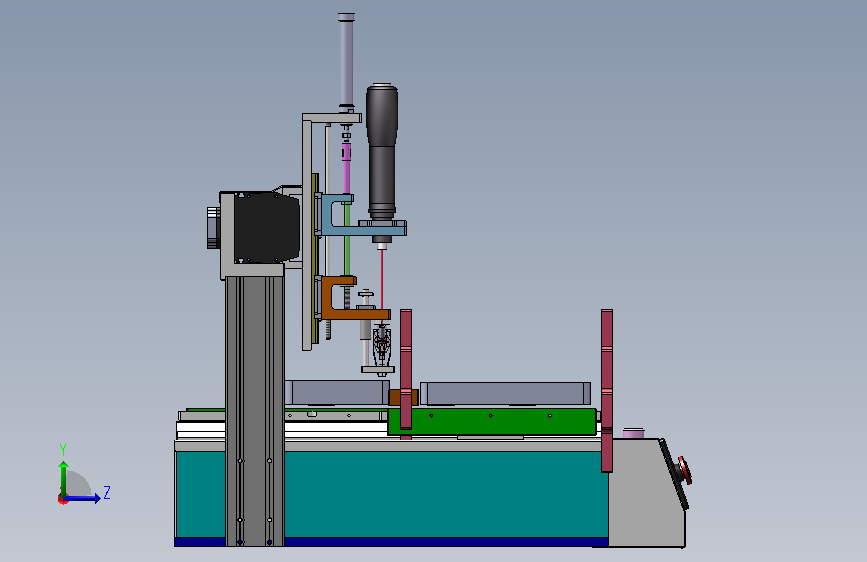Select the blue-gray bracket holding the black cylinder
The image size is (867, 562).
click(361, 217)
